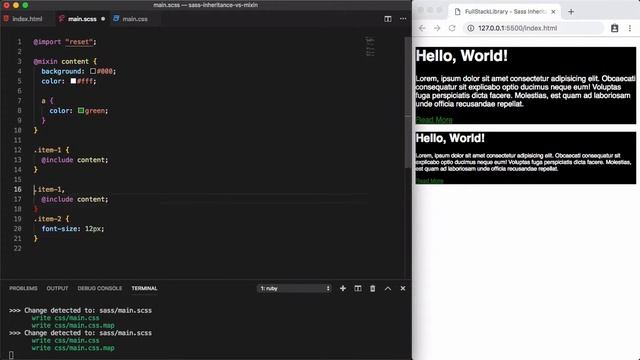This screenshot has width=640, height=360.
Task: Open the browser profile icon
Action: click(x=614, y=28)
